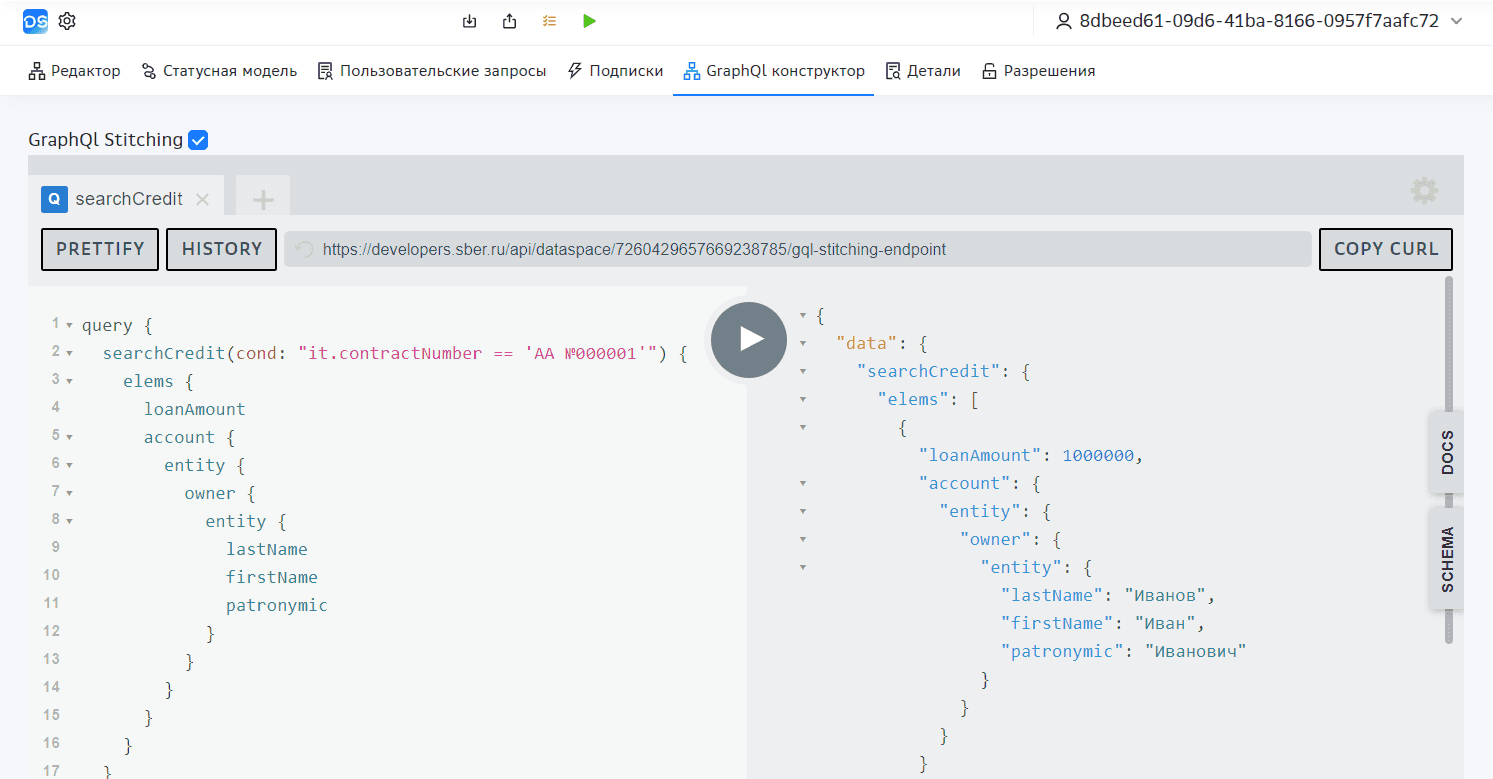1493x779 pixels.
Task: Go to the Подписки tab
Action: coord(615,71)
